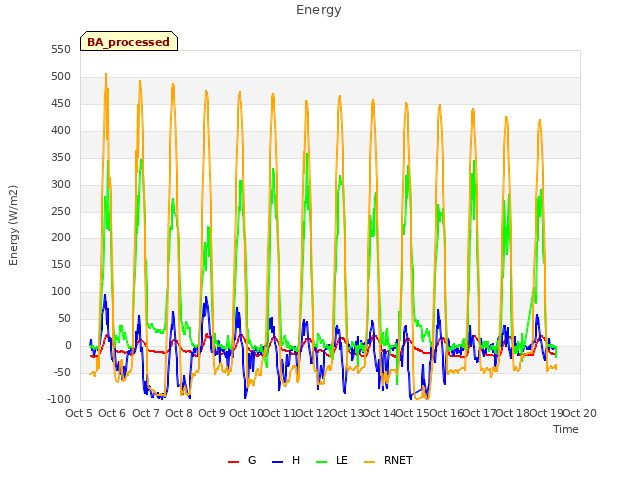Click the -100 y-axis tick label
This screenshot has height=480, width=640.
(x=59, y=399)
